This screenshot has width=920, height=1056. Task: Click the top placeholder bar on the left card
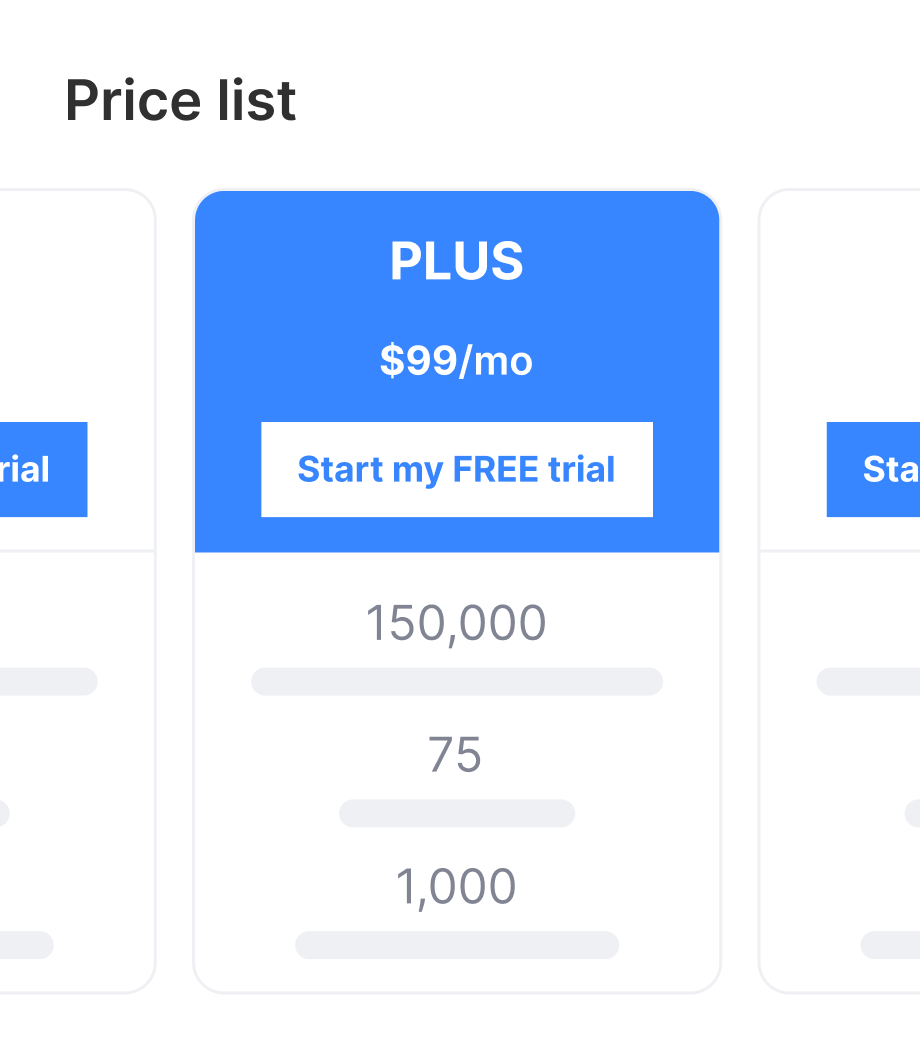pos(50,681)
